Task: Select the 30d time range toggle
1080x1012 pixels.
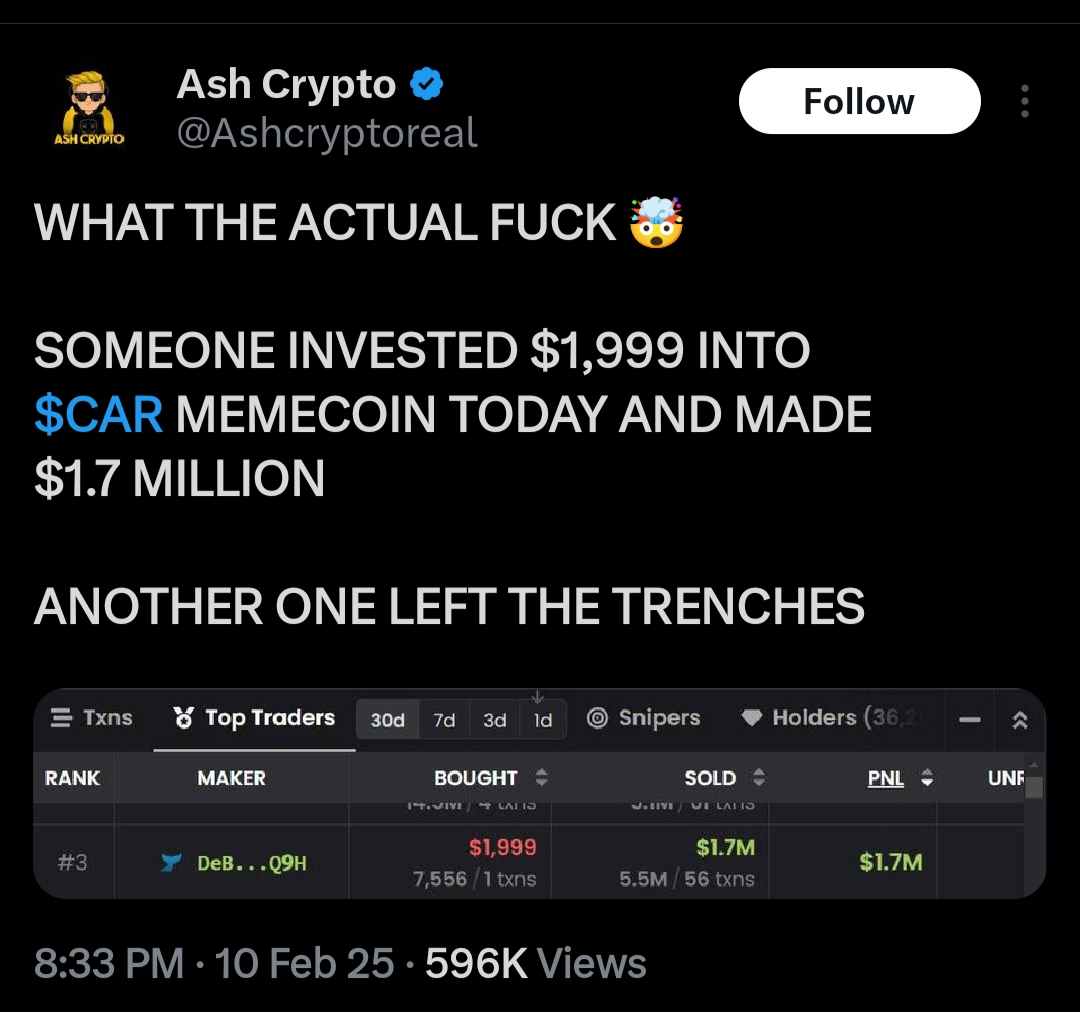Action: click(x=387, y=720)
